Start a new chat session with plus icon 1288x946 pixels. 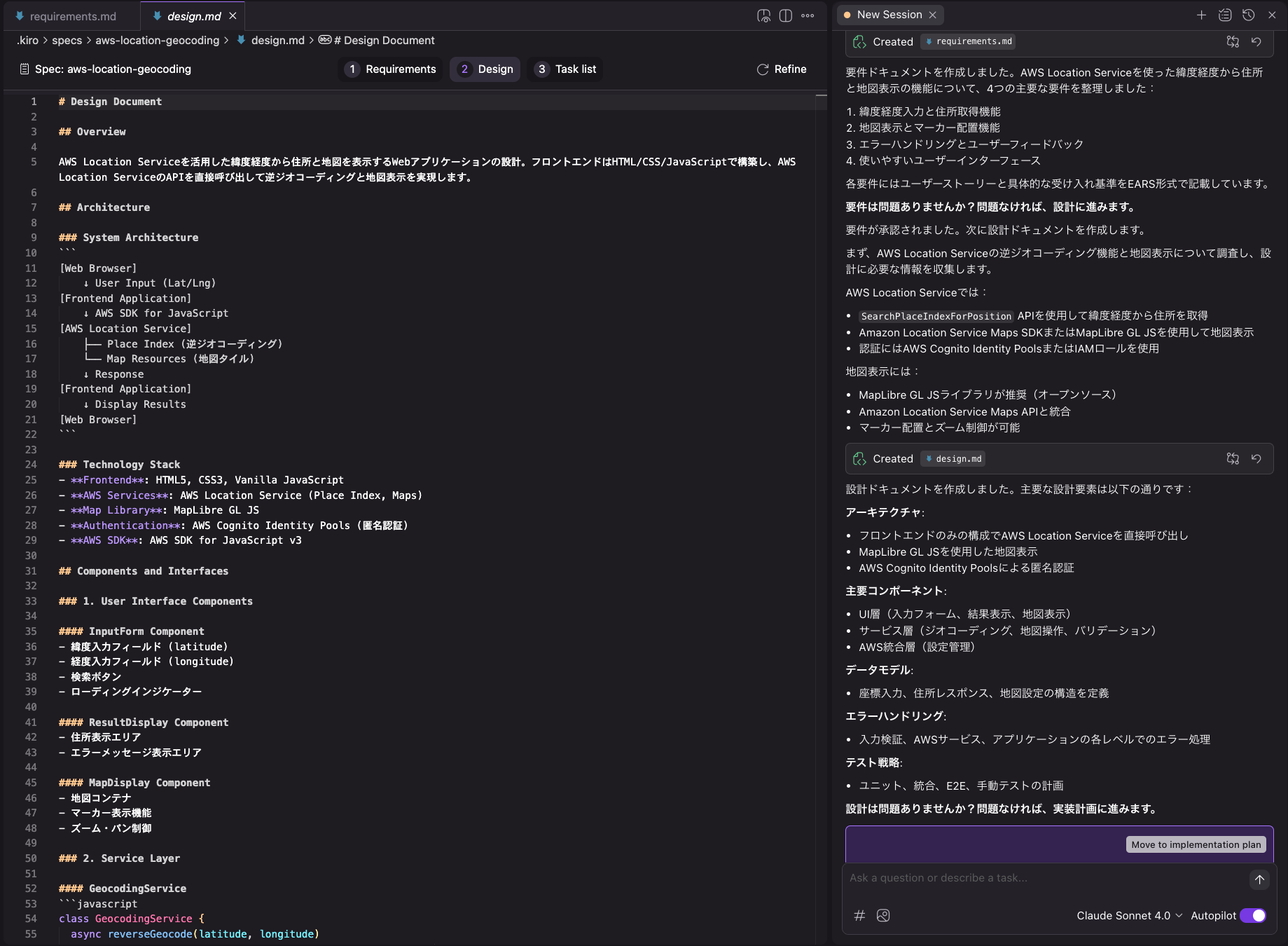click(1201, 15)
